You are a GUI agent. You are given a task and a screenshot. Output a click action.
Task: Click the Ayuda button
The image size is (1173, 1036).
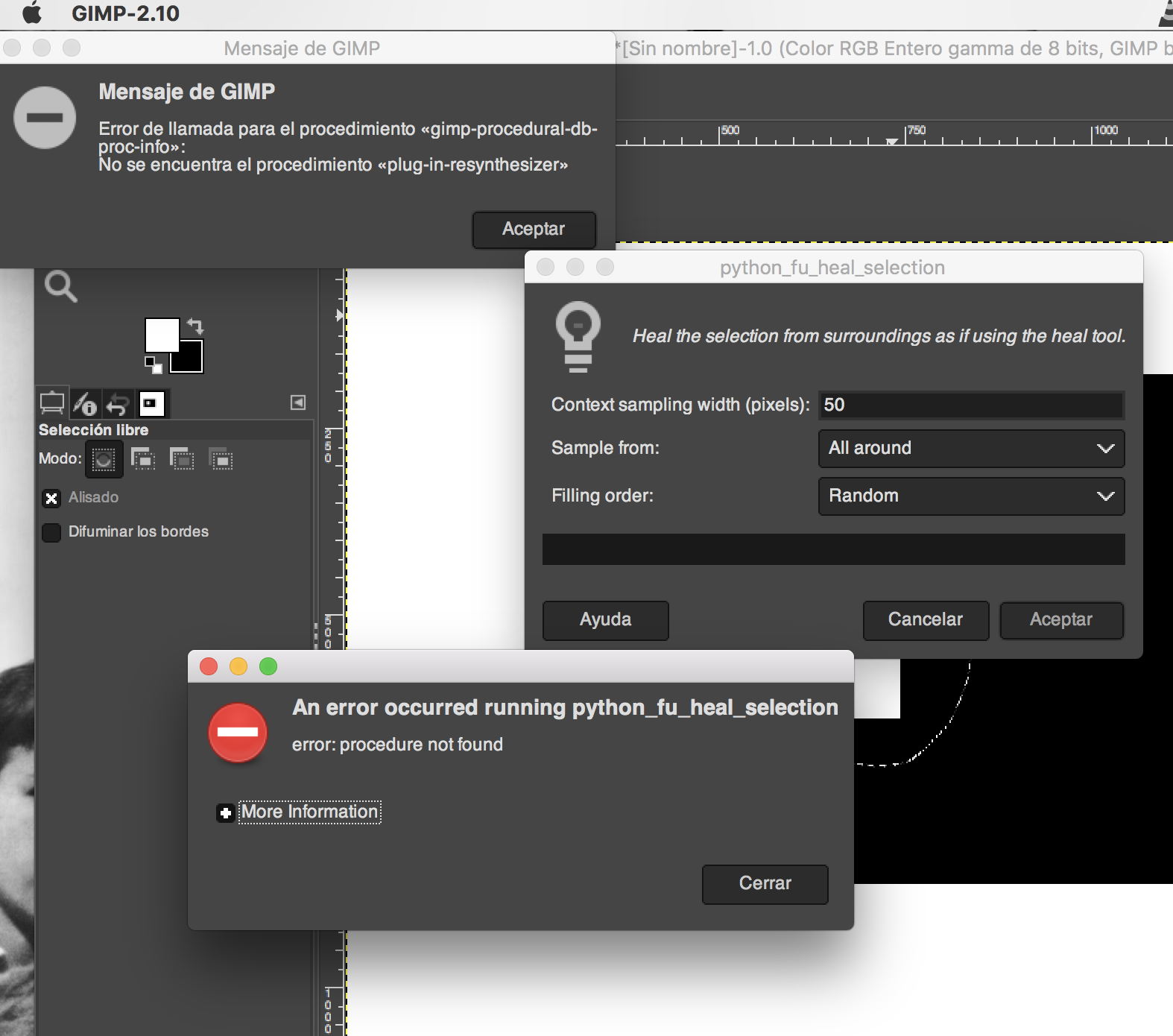tap(606, 620)
